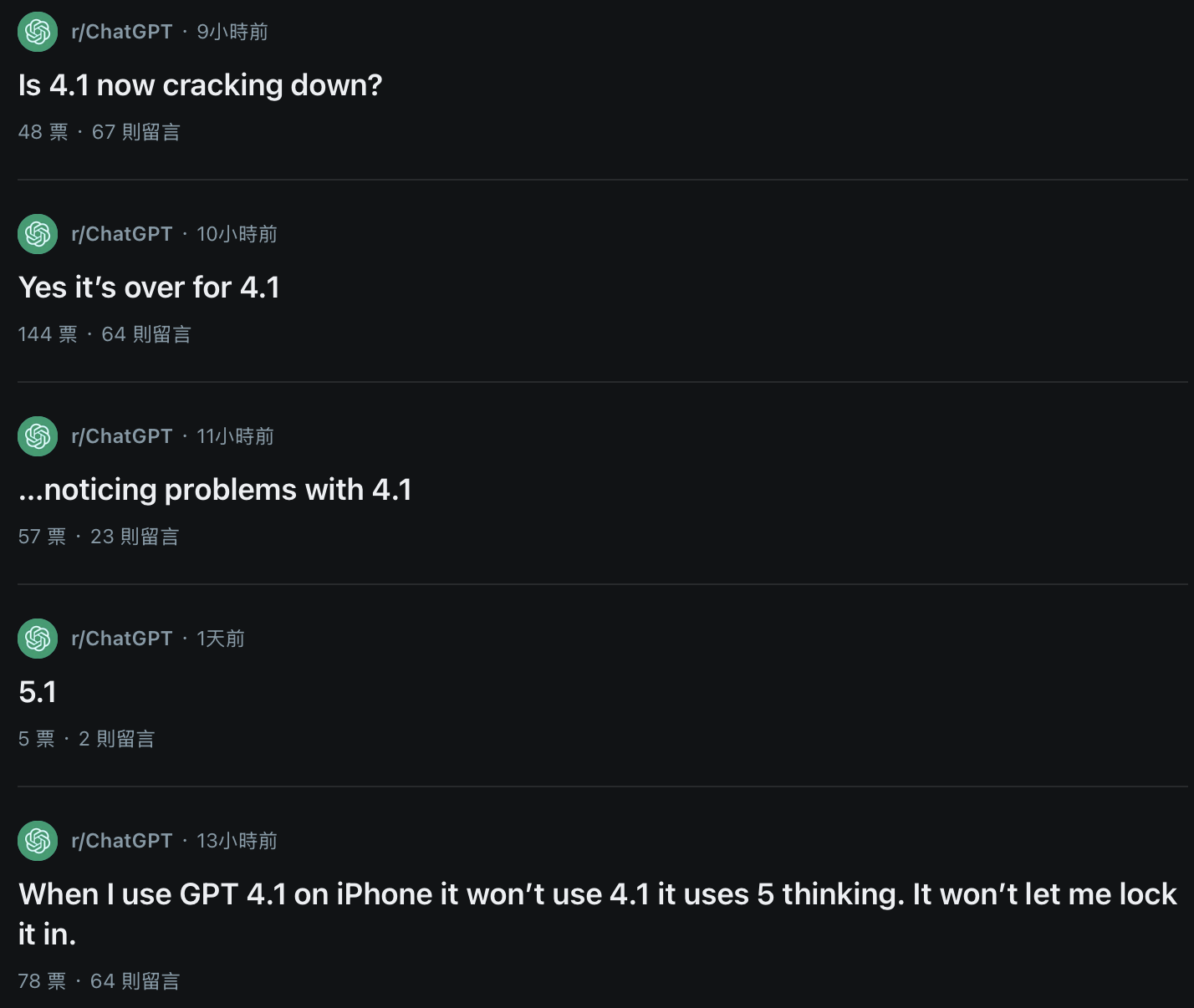Viewport: 1194px width, 1008px height.
Task: Click subreddit icon on the "5.1" post
Action: [38, 639]
